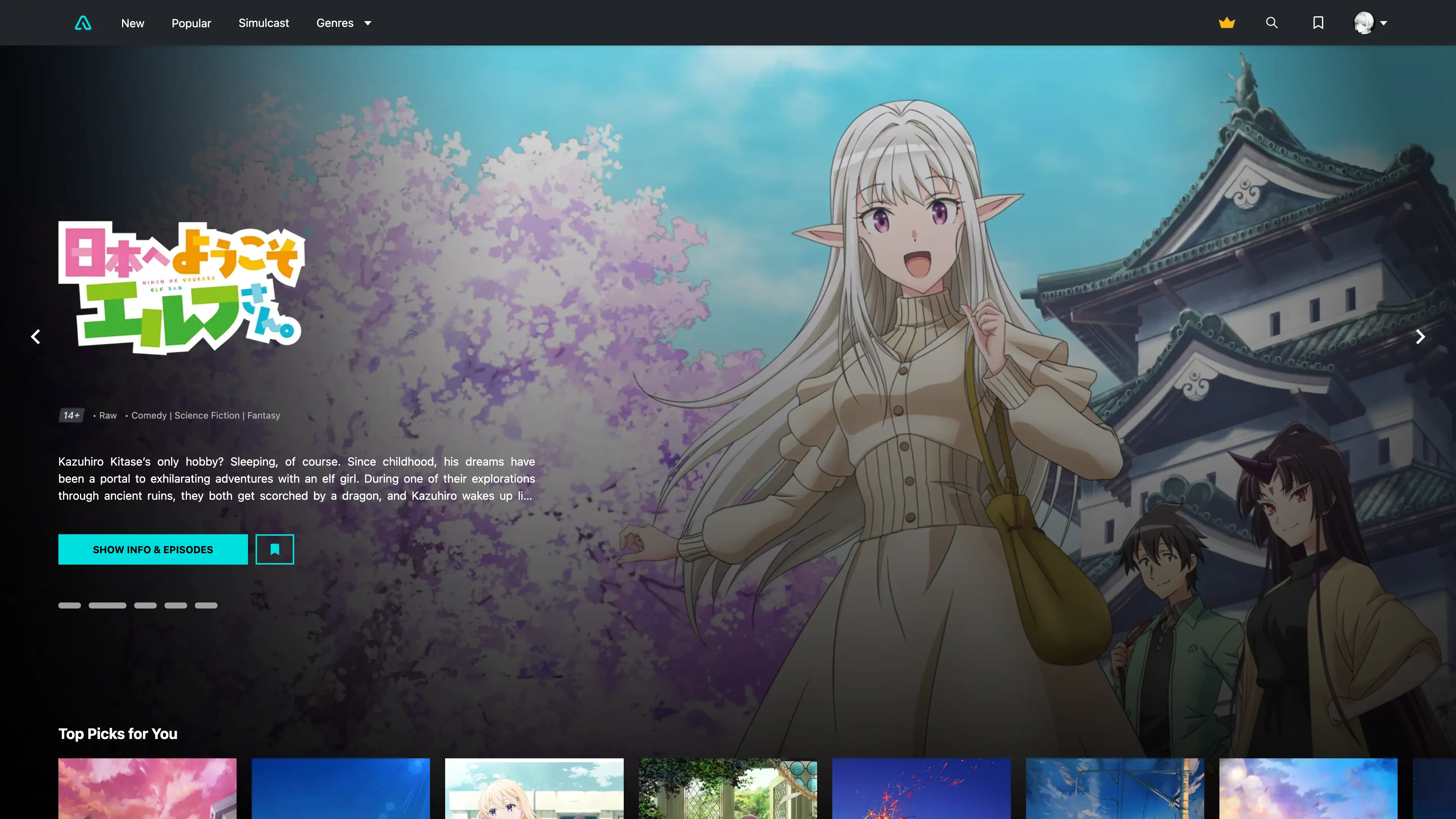Open the blonde girl thumbnail in Top Picks
This screenshot has width=1456, height=819.
pyautogui.click(x=534, y=789)
